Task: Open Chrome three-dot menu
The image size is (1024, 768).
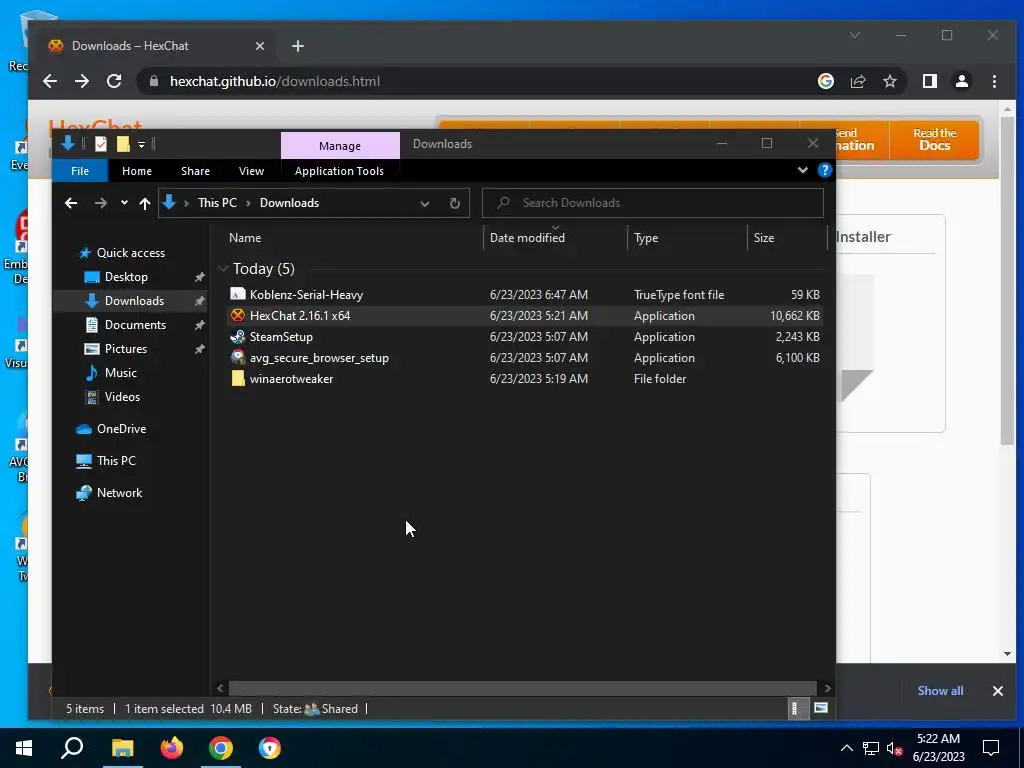Action: click(x=994, y=81)
